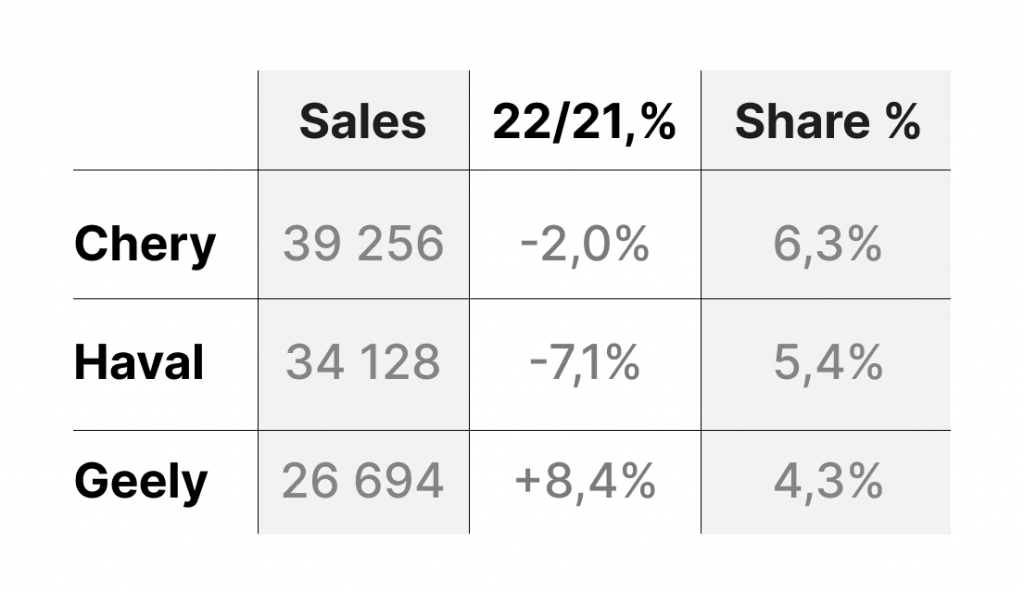Click the percent sign in Share % header
This screenshot has height=593, width=1024.
[903, 121]
